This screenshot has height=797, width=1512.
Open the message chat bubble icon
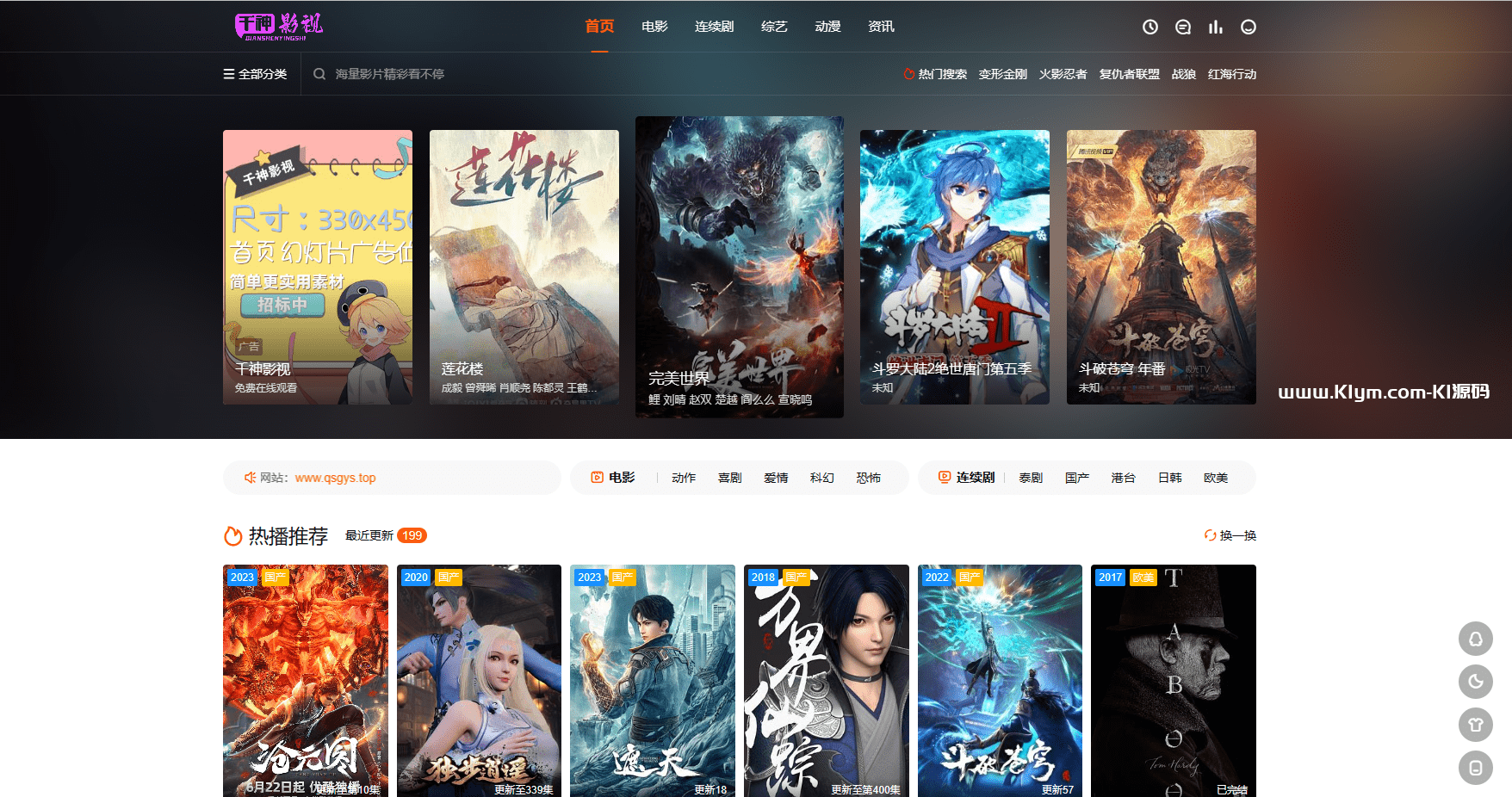1182,27
